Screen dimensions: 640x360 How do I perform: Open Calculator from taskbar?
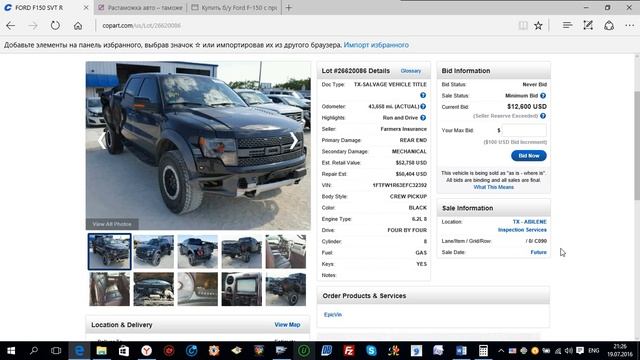(483, 351)
